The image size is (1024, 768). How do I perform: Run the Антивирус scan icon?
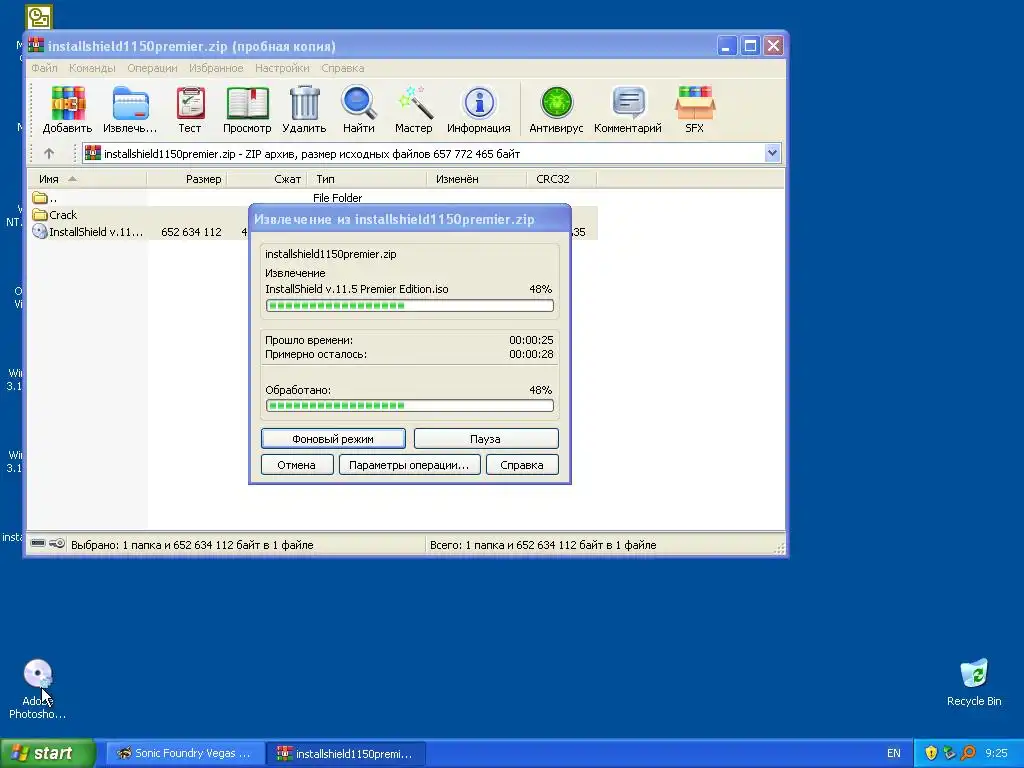pos(556,110)
